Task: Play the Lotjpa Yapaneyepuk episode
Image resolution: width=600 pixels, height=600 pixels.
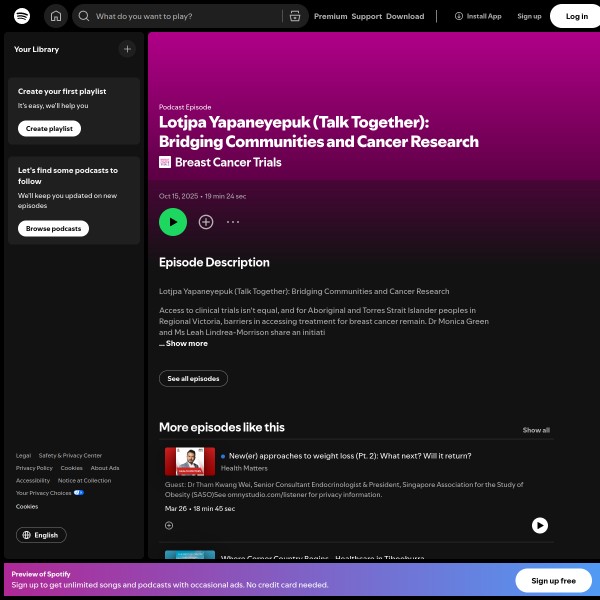Action: 173,222
